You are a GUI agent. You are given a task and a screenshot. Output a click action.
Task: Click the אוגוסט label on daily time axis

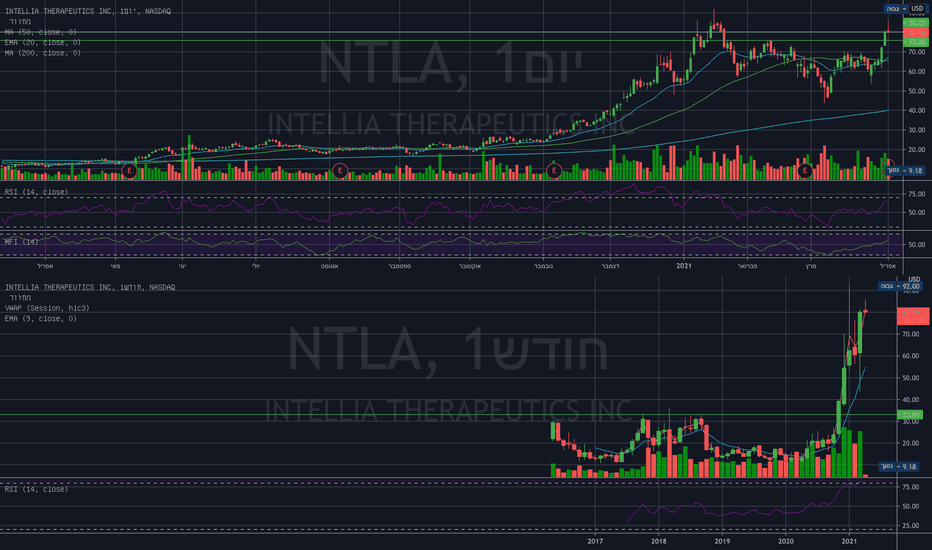click(x=329, y=266)
